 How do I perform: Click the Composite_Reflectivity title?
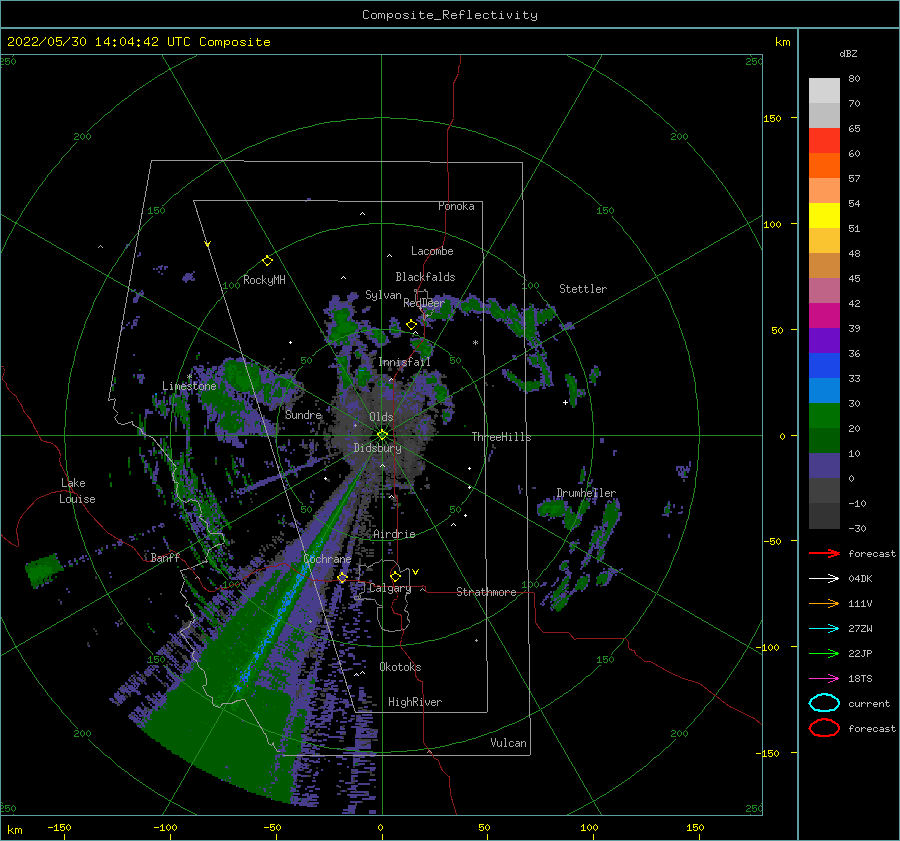click(450, 15)
